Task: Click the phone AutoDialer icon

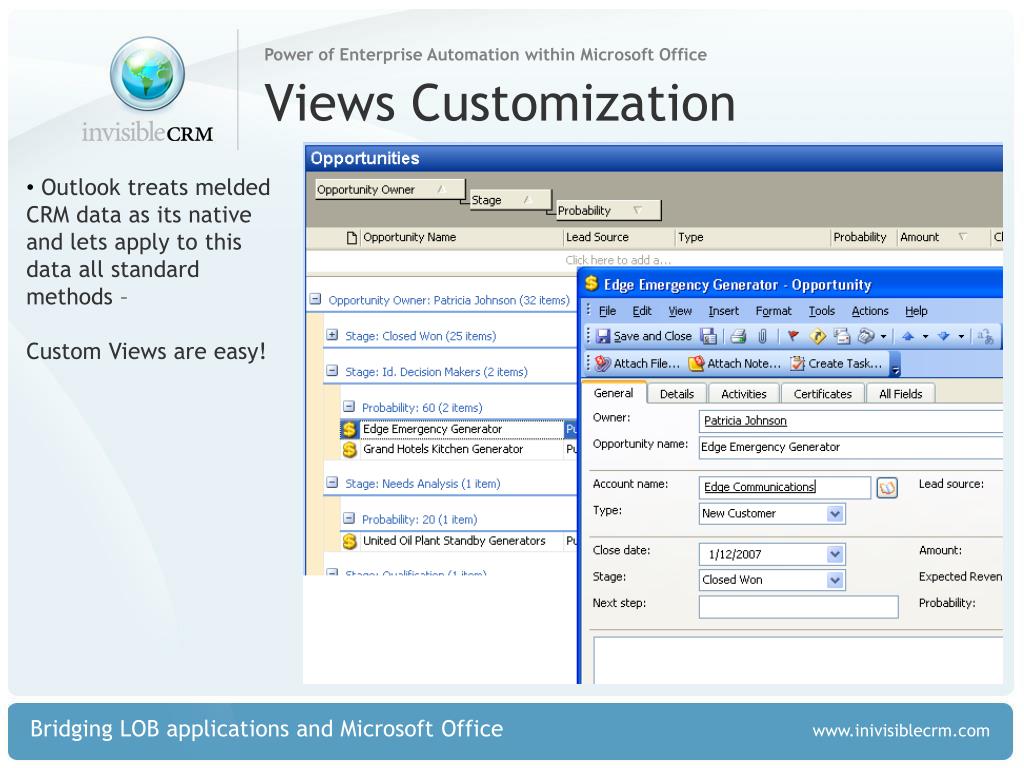Action: point(866,336)
